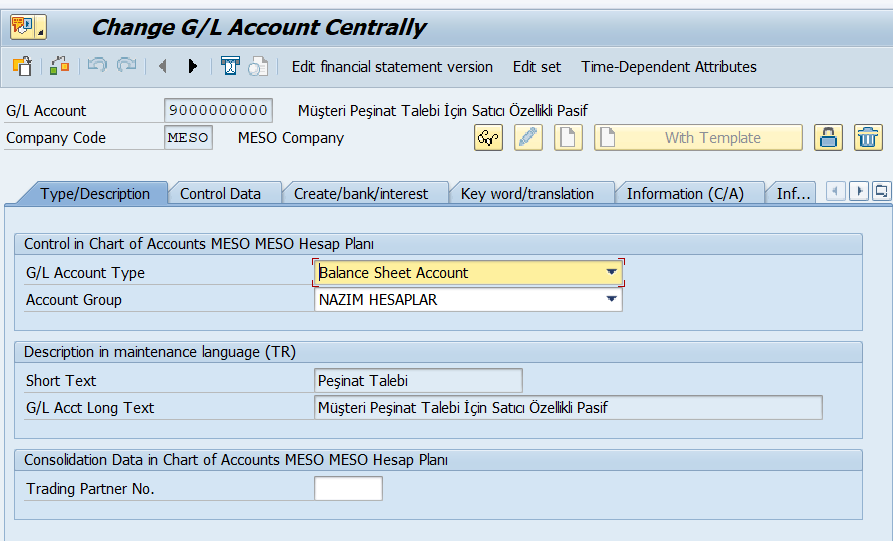Viewport: 893px width, 541px height.
Task: Click the hierarchy structure toolbar icon
Action: tap(59, 66)
